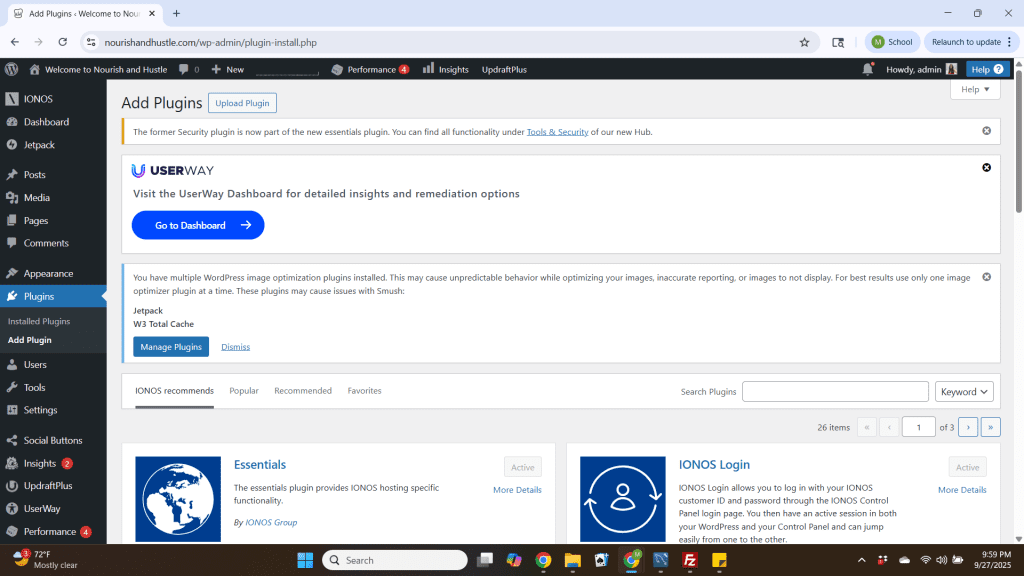
Task: Switch to the Popular tab
Action: pyautogui.click(x=244, y=391)
